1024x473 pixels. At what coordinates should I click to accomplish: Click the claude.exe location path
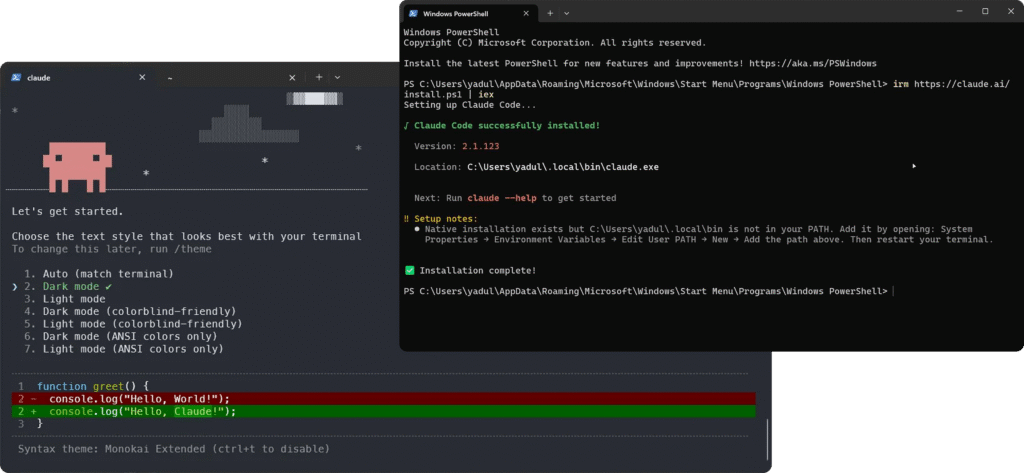click(x=562, y=167)
